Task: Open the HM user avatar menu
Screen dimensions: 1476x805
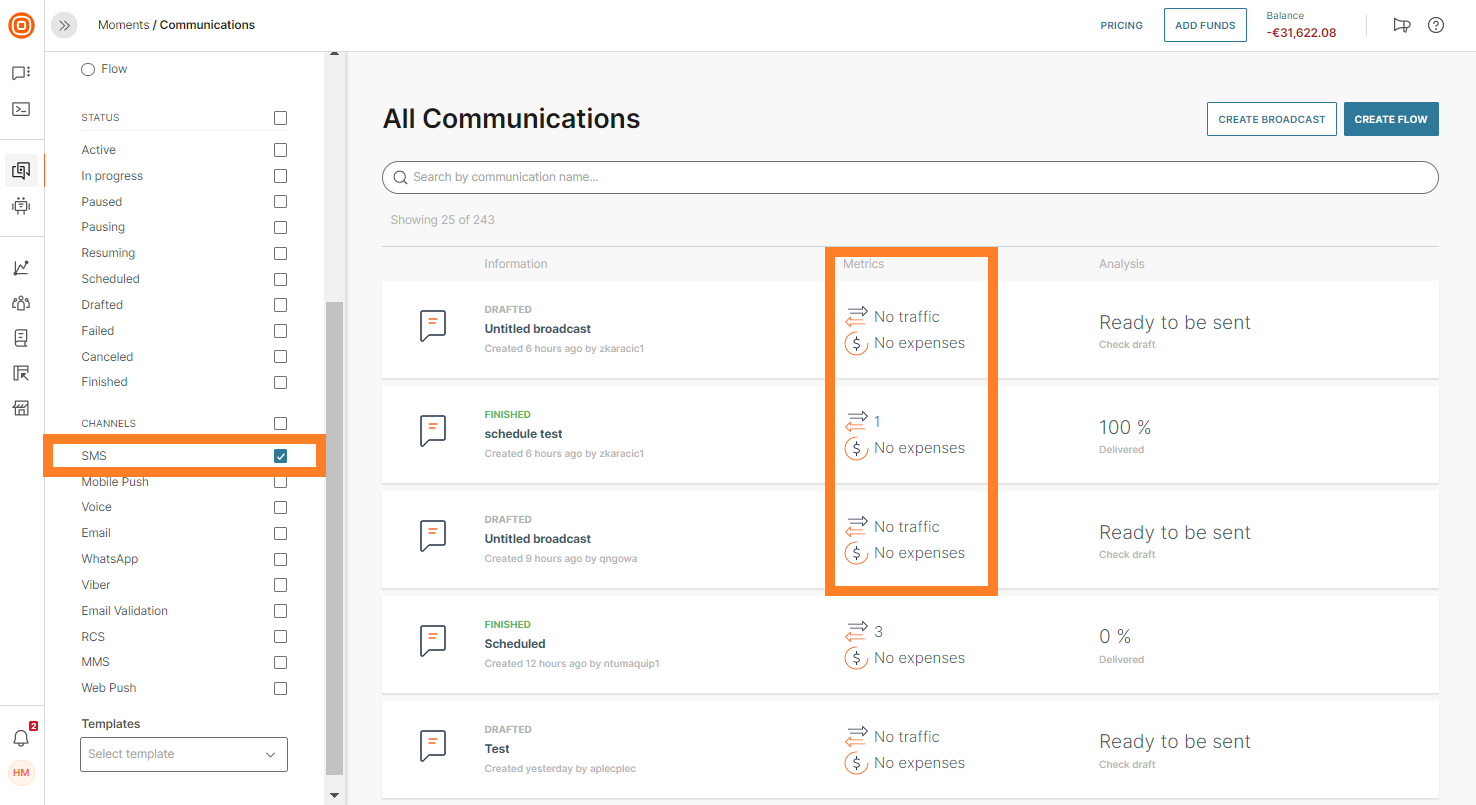Action: coord(21,773)
